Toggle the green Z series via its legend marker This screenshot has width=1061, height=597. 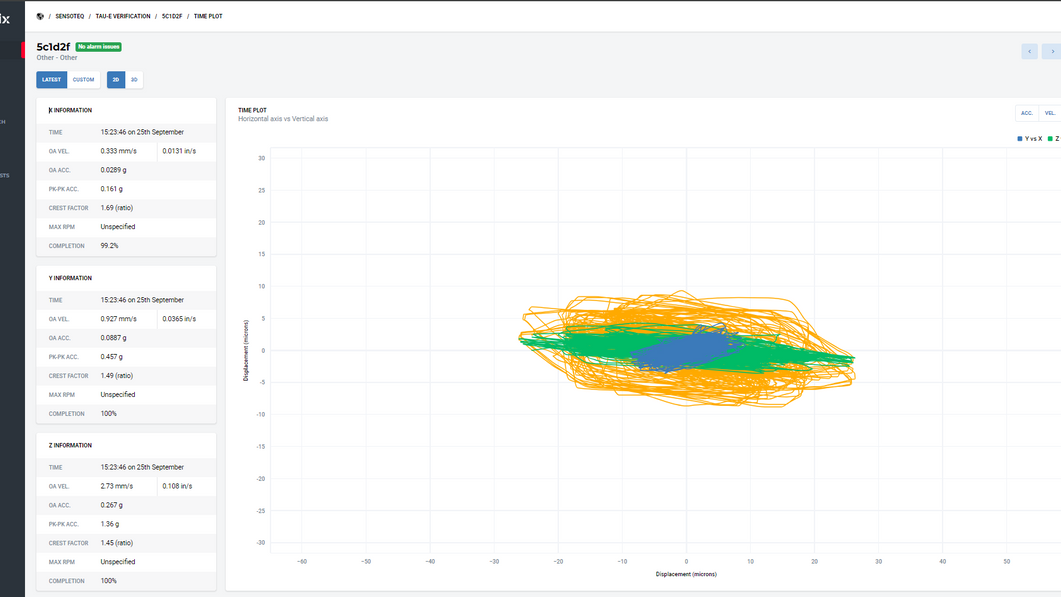point(1049,138)
